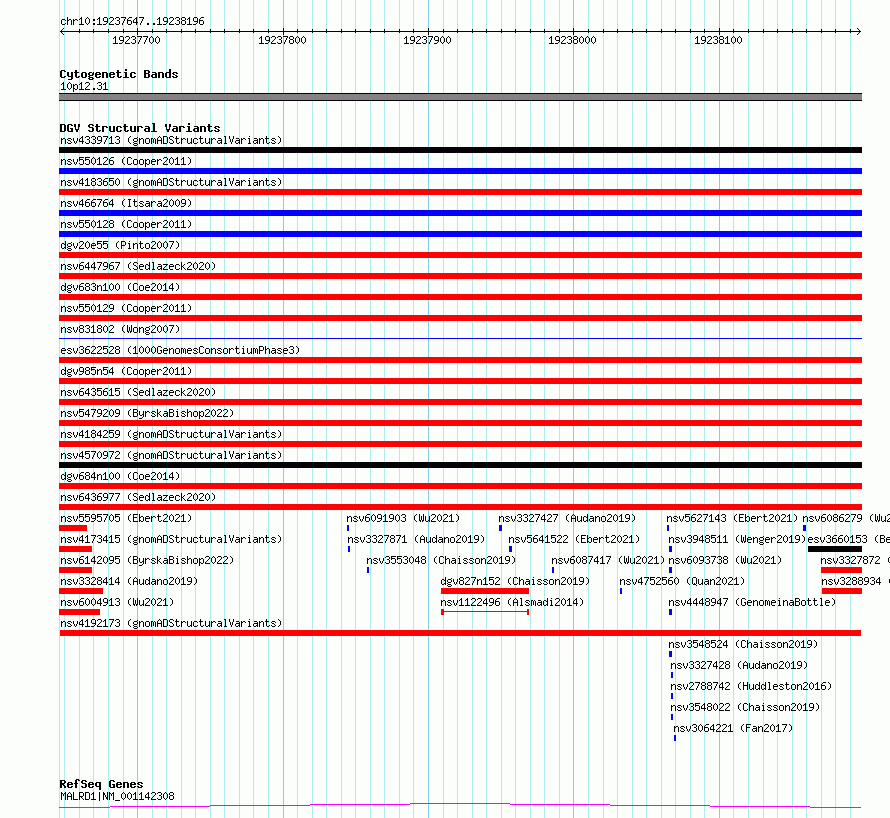Screen dimensions: 890x818
Task: Click the MALRD1|NM_001142308 gene label
Action: (x=117, y=796)
